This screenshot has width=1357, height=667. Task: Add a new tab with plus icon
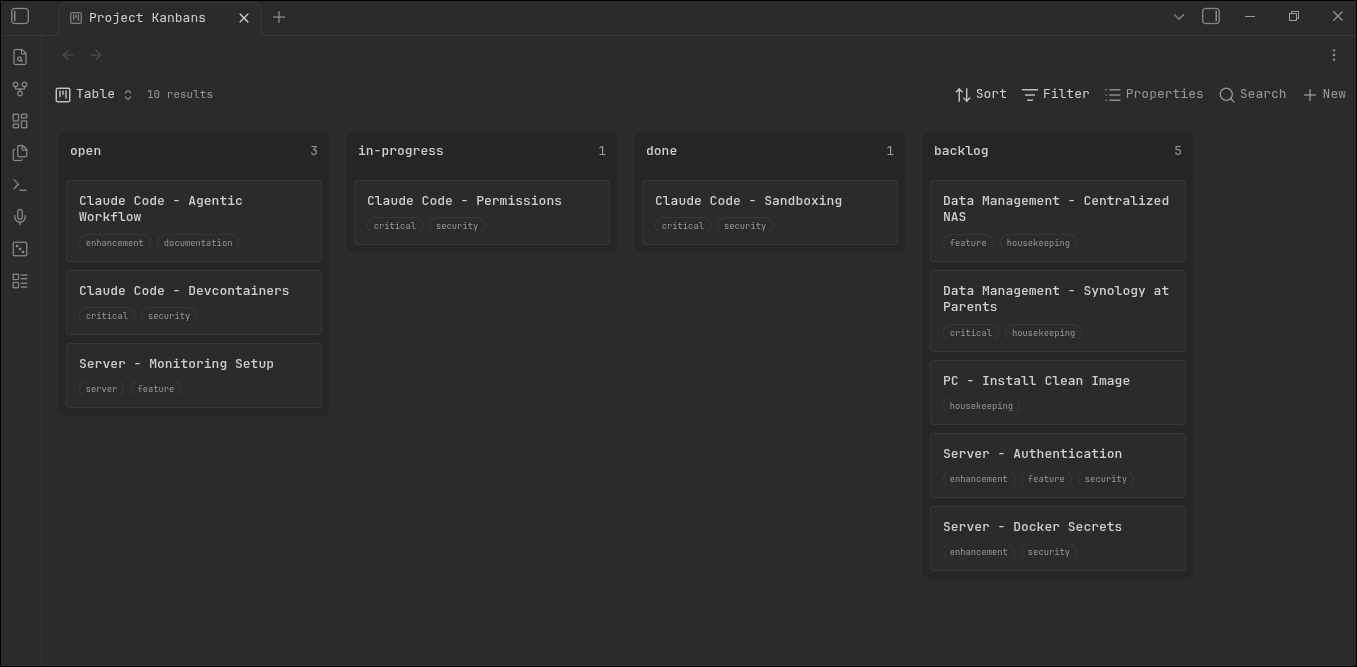[x=279, y=17]
